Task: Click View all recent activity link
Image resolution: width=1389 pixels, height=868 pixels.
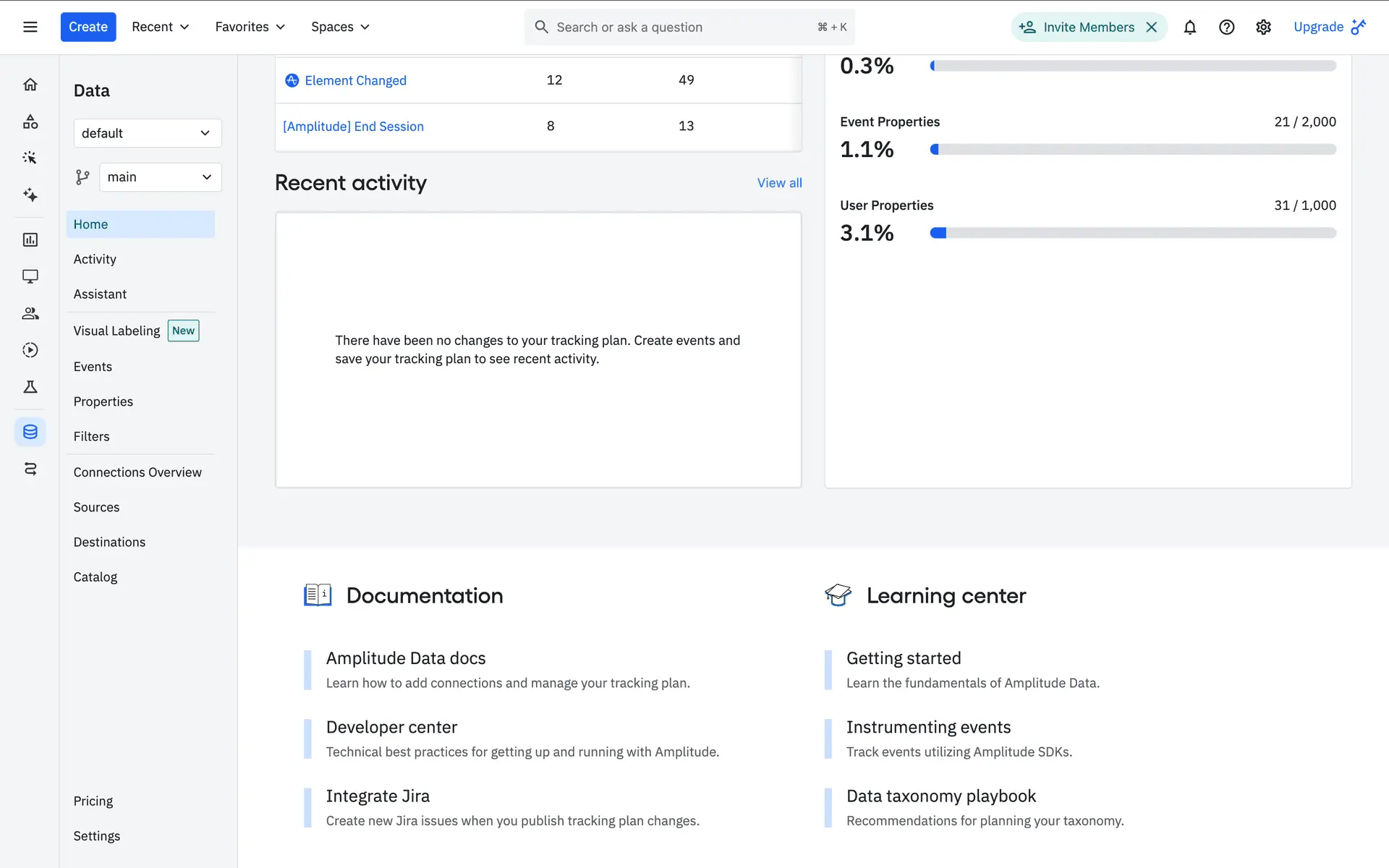Action: [x=779, y=183]
